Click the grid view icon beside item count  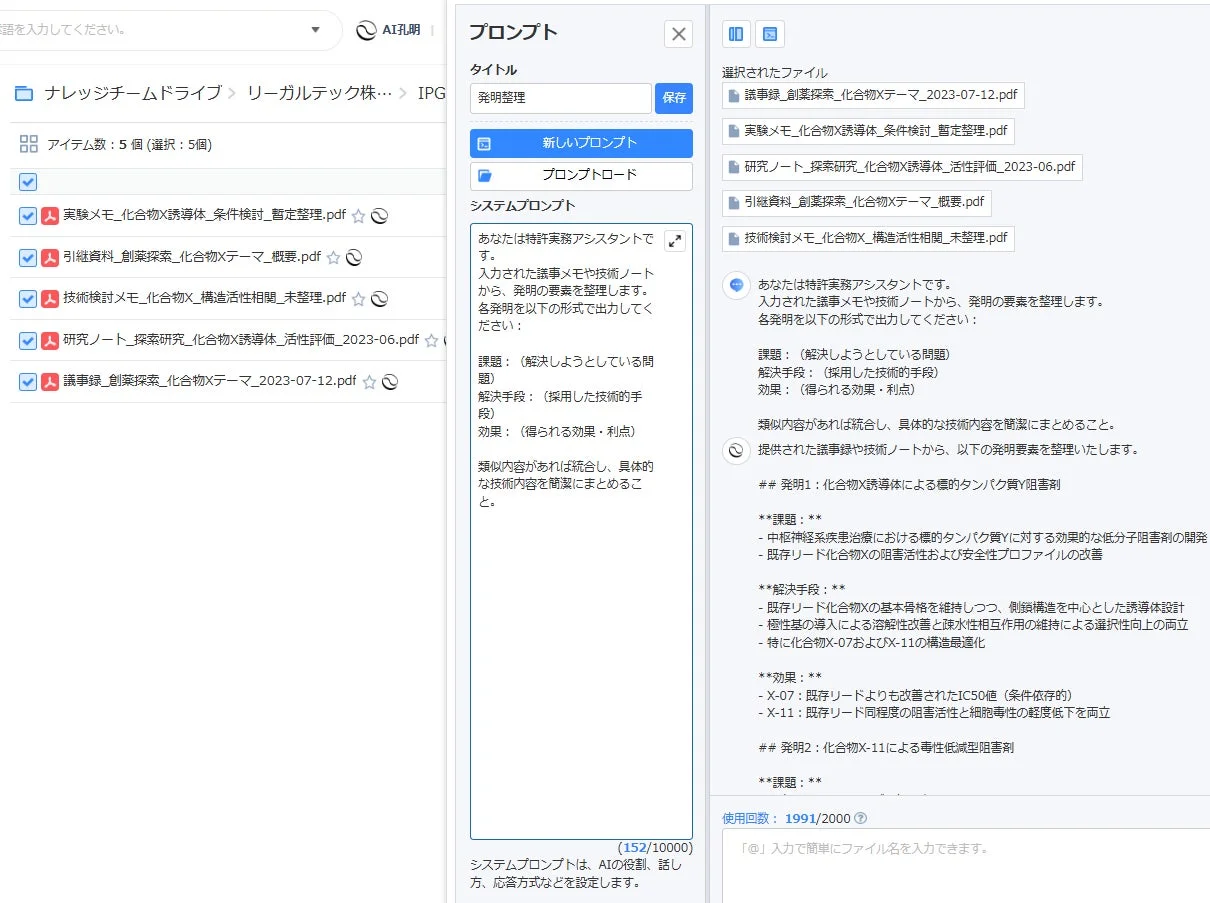tap(28, 144)
